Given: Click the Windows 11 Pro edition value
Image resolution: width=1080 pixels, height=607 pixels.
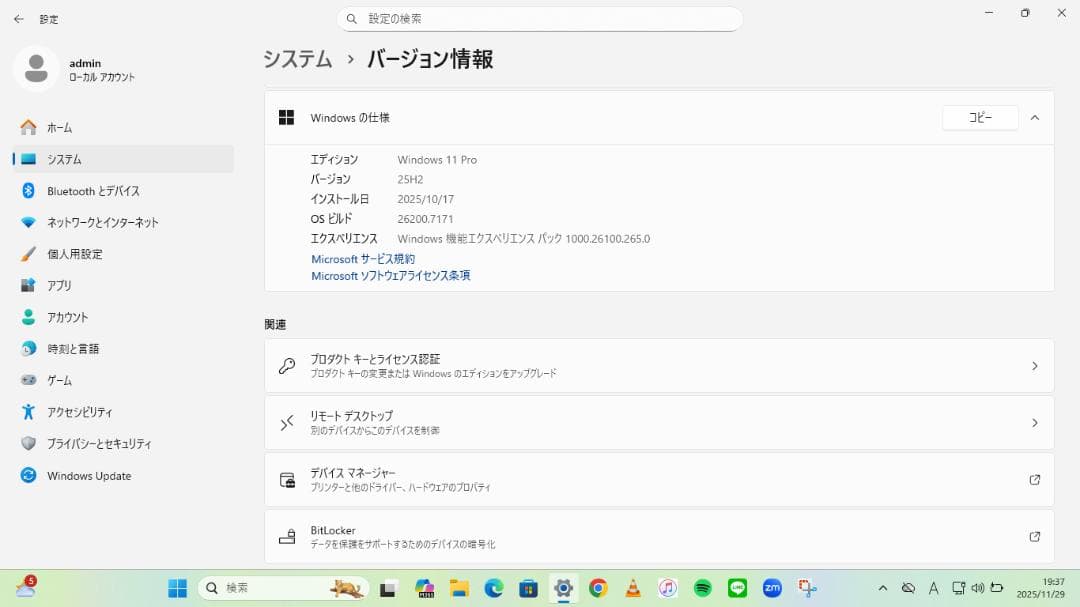Looking at the screenshot, I should (437, 160).
